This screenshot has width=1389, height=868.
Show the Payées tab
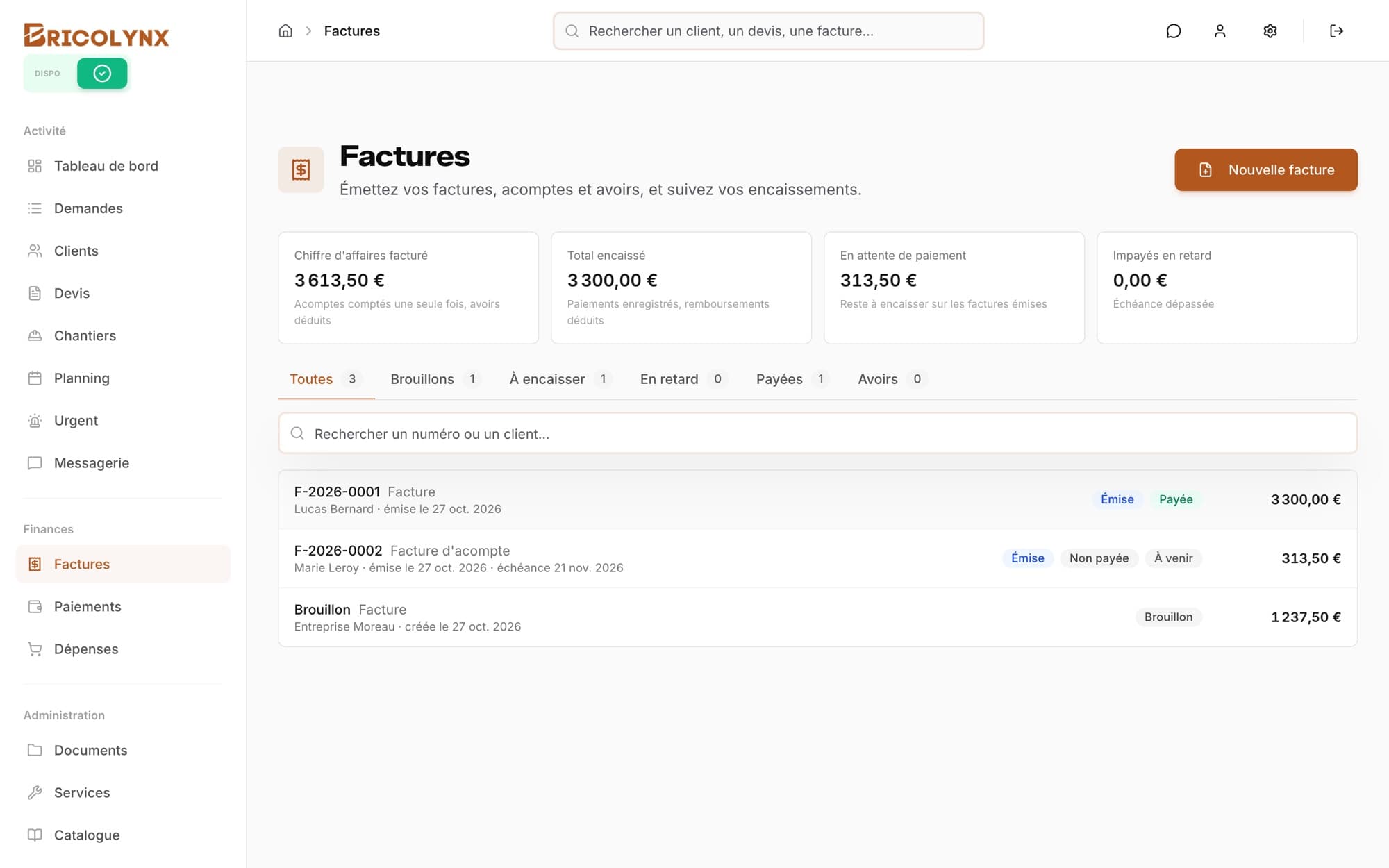coord(793,379)
